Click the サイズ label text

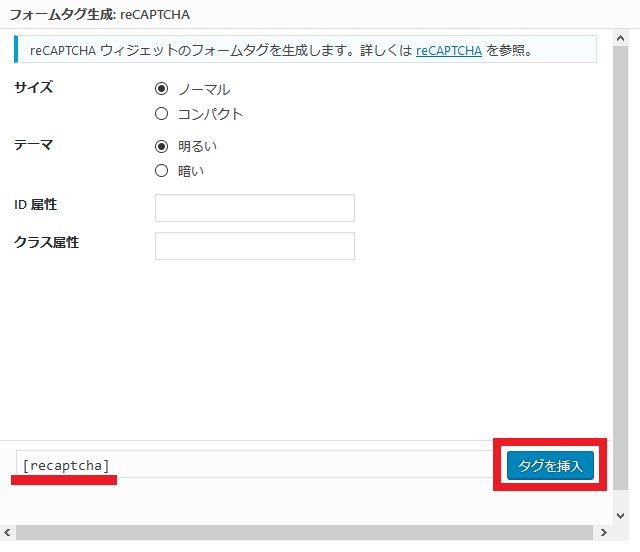coord(33,87)
